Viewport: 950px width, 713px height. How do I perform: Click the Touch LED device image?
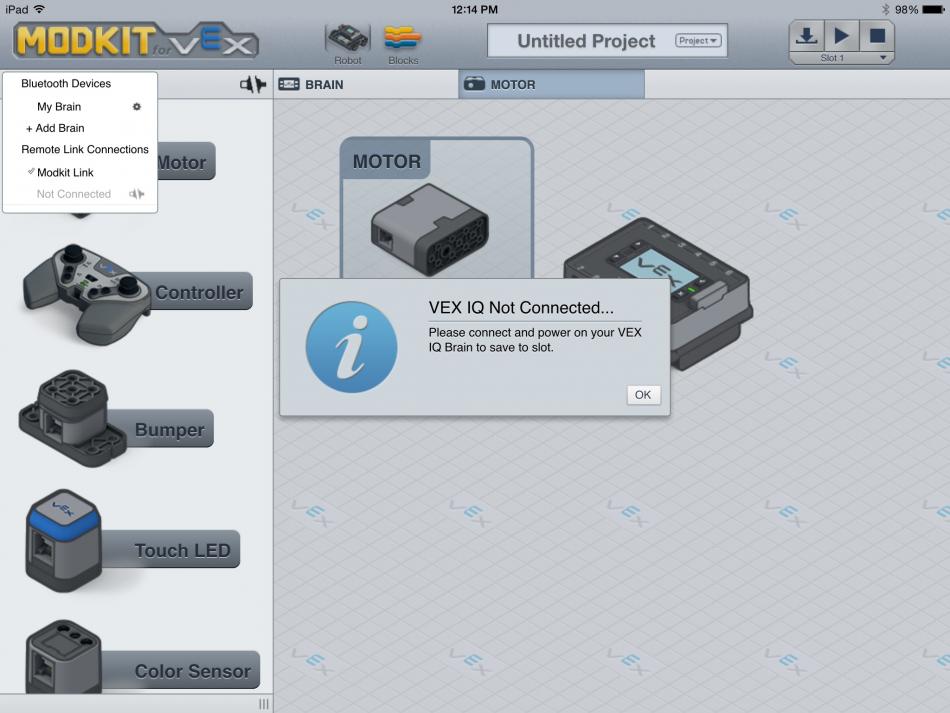point(63,541)
